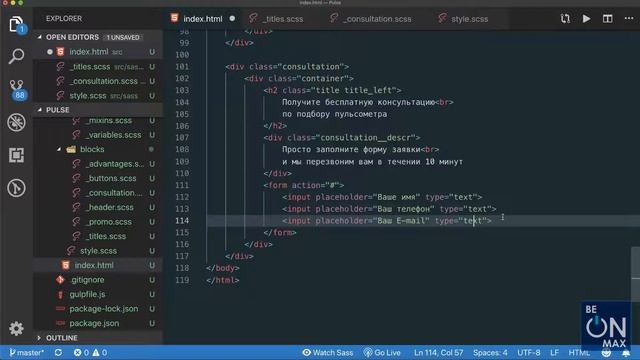Viewport: 640px width, 360px height.
Task: Open the Explorer view in activity bar
Action: [16, 24]
